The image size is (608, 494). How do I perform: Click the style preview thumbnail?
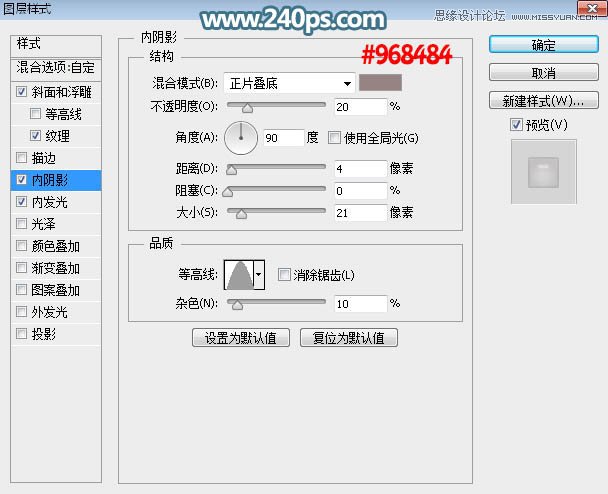click(x=544, y=171)
